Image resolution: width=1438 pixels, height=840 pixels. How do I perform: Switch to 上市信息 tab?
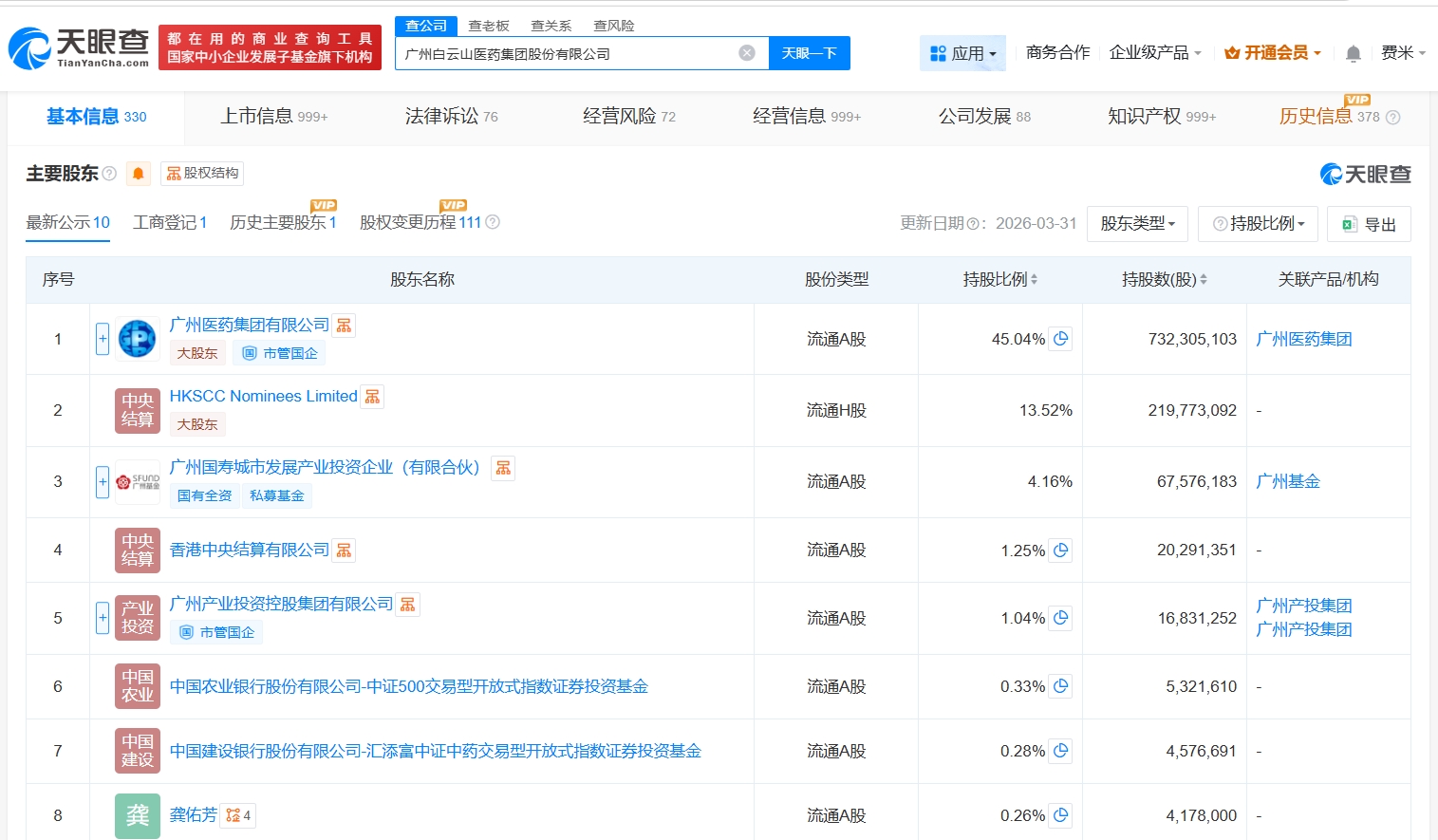(x=273, y=116)
